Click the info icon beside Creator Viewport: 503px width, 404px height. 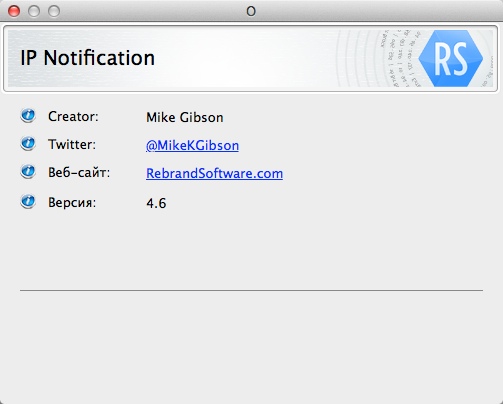tap(28, 116)
